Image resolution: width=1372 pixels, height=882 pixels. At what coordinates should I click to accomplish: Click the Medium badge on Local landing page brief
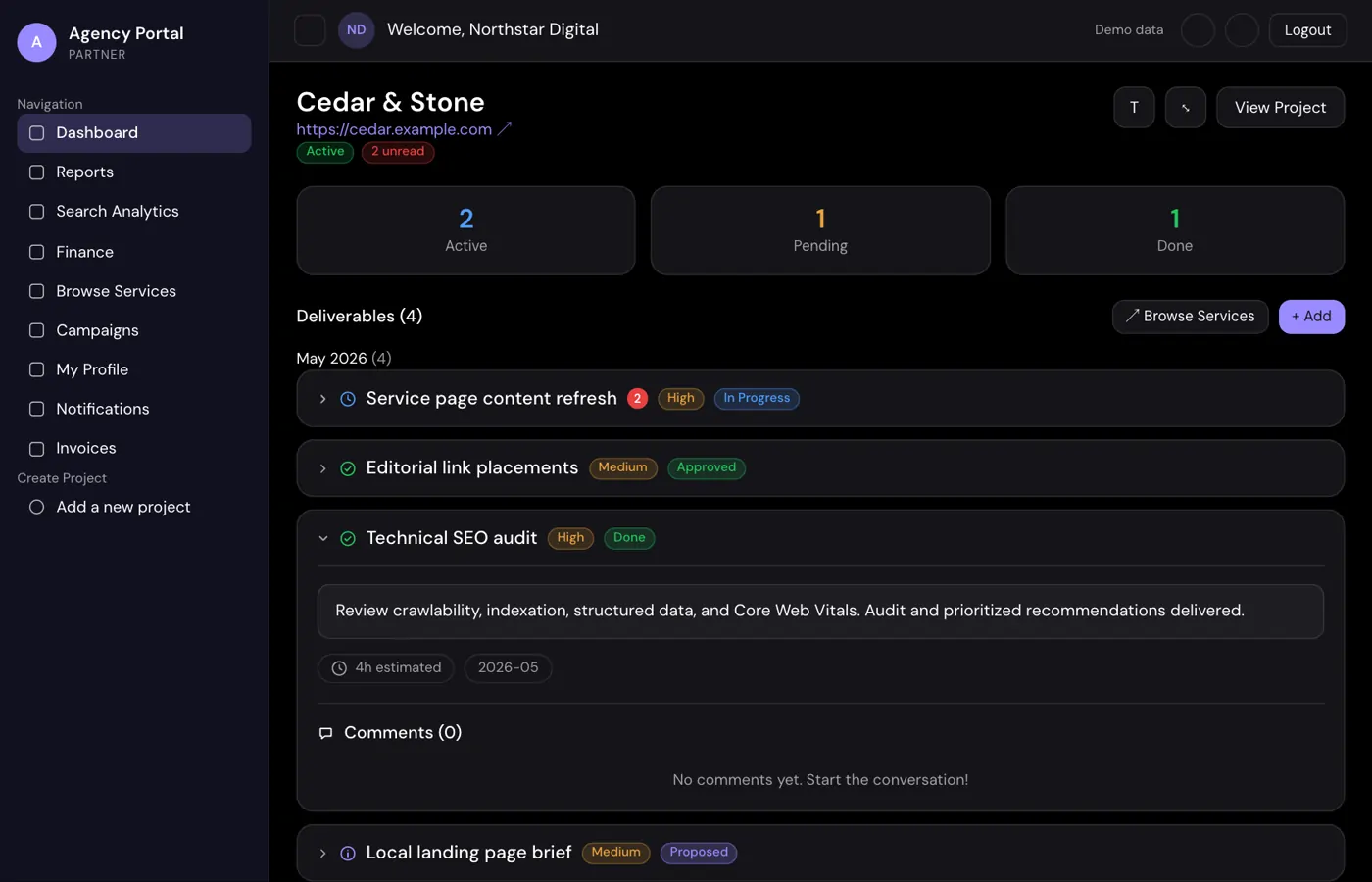coord(616,854)
